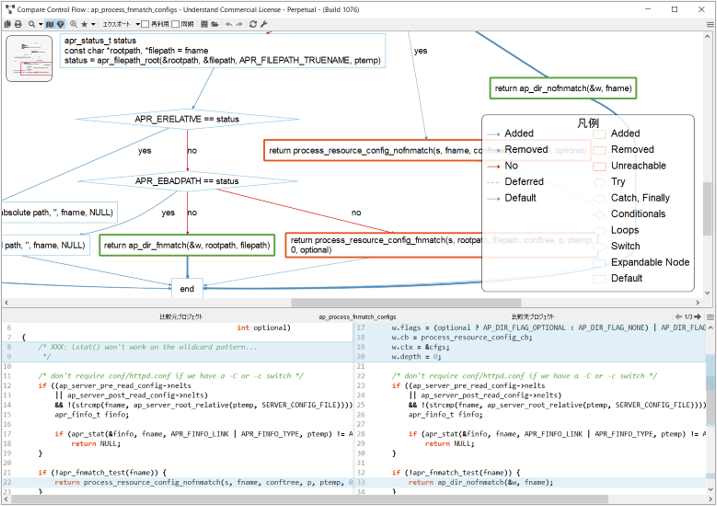Open the dropdown arrow next to the search icon
Image resolution: width=717 pixels, height=506 pixels.
pyautogui.click(x=40, y=24)
